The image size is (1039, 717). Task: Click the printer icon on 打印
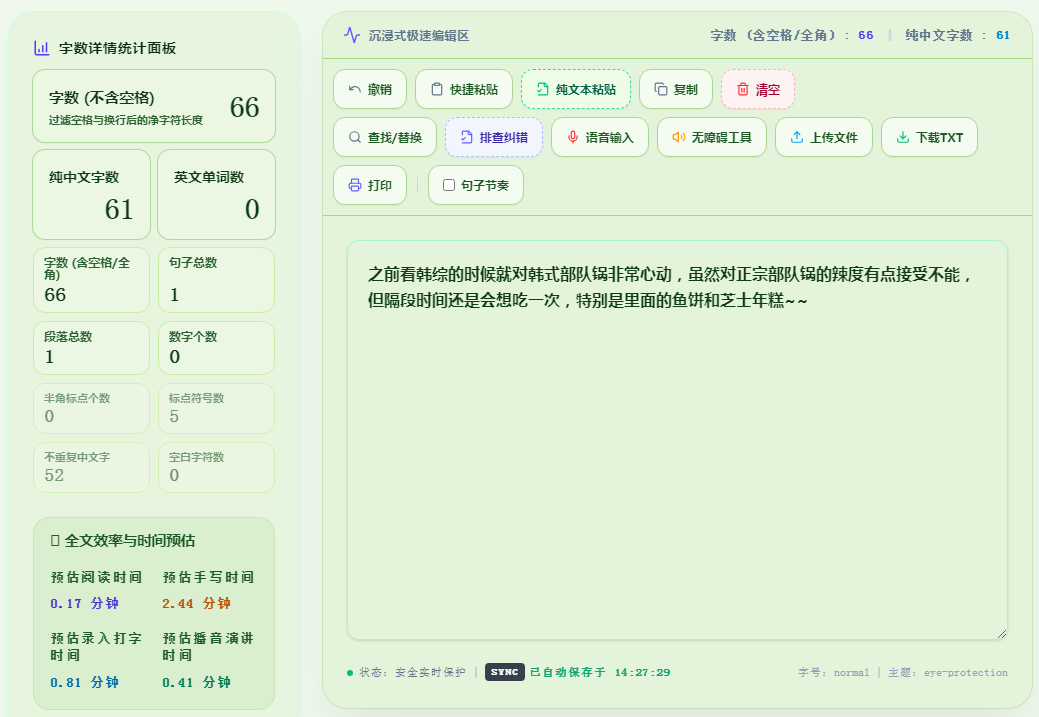point(355,185)
